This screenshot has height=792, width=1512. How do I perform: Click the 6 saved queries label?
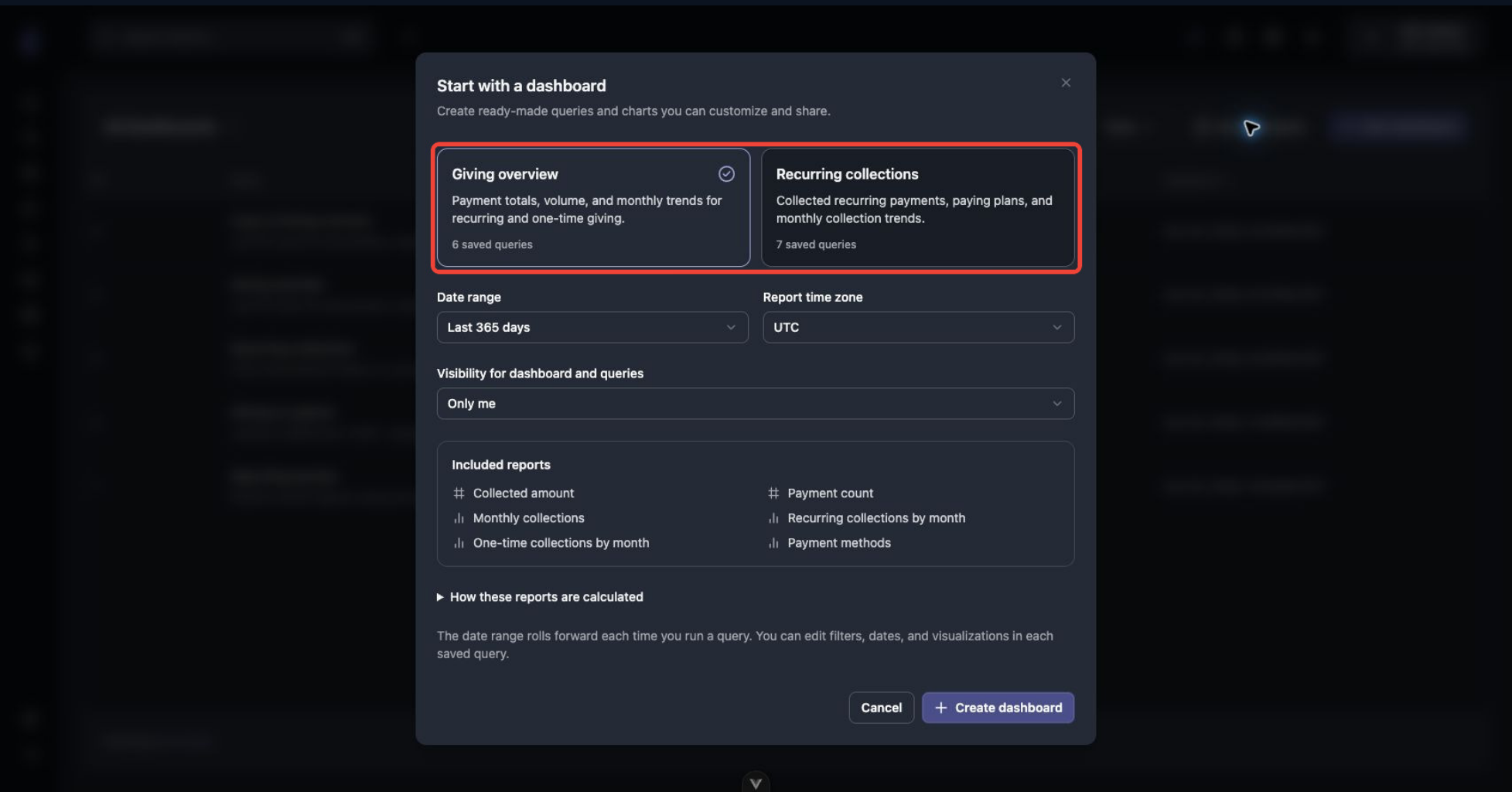click(493, 244)
